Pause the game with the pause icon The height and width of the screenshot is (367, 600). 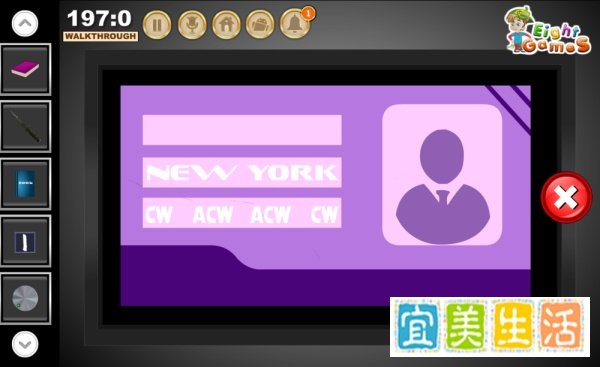(x=157, y=24)
